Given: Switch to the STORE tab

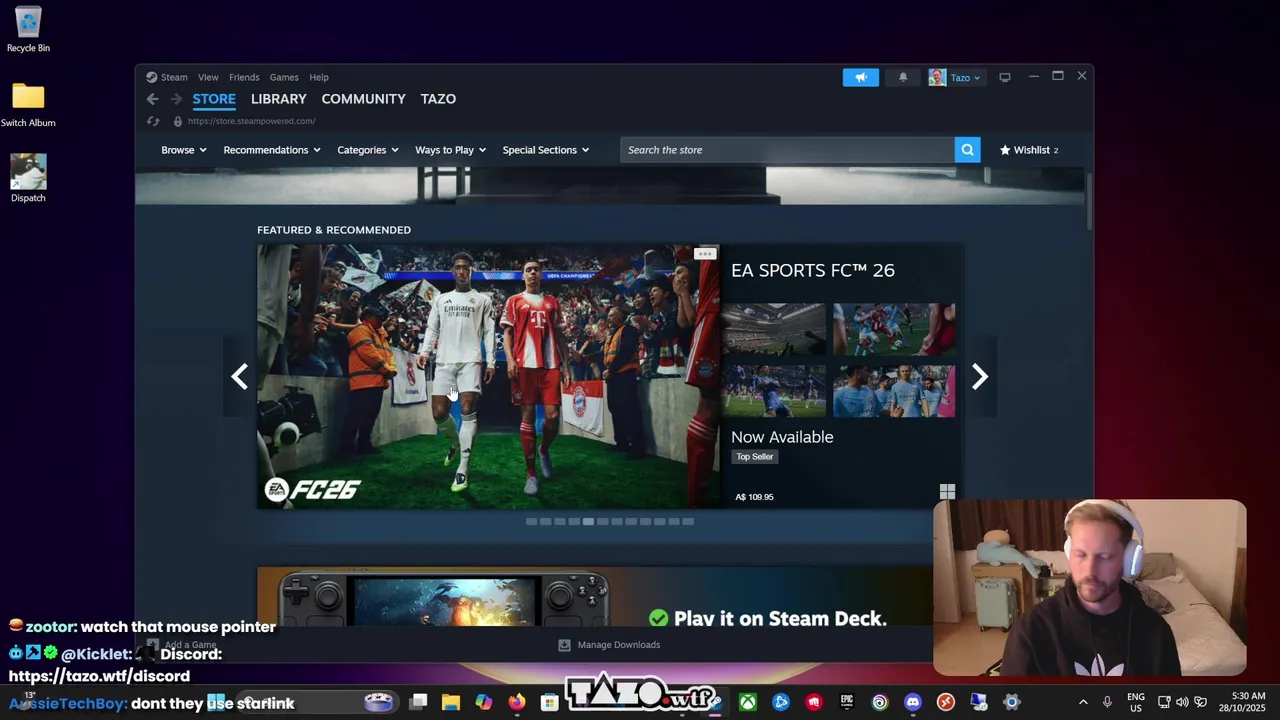Looking at the screenshot, I should tap(214, 99).
